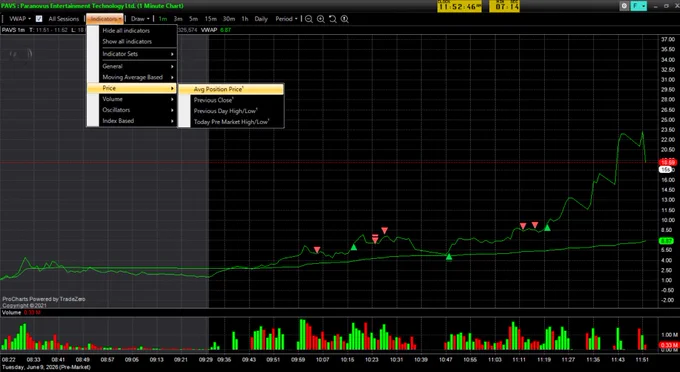The height and width of the screenshot is (372, 680).
Task: Select Today Pre Market High/Low indicator
Action: tap(231, 122)
